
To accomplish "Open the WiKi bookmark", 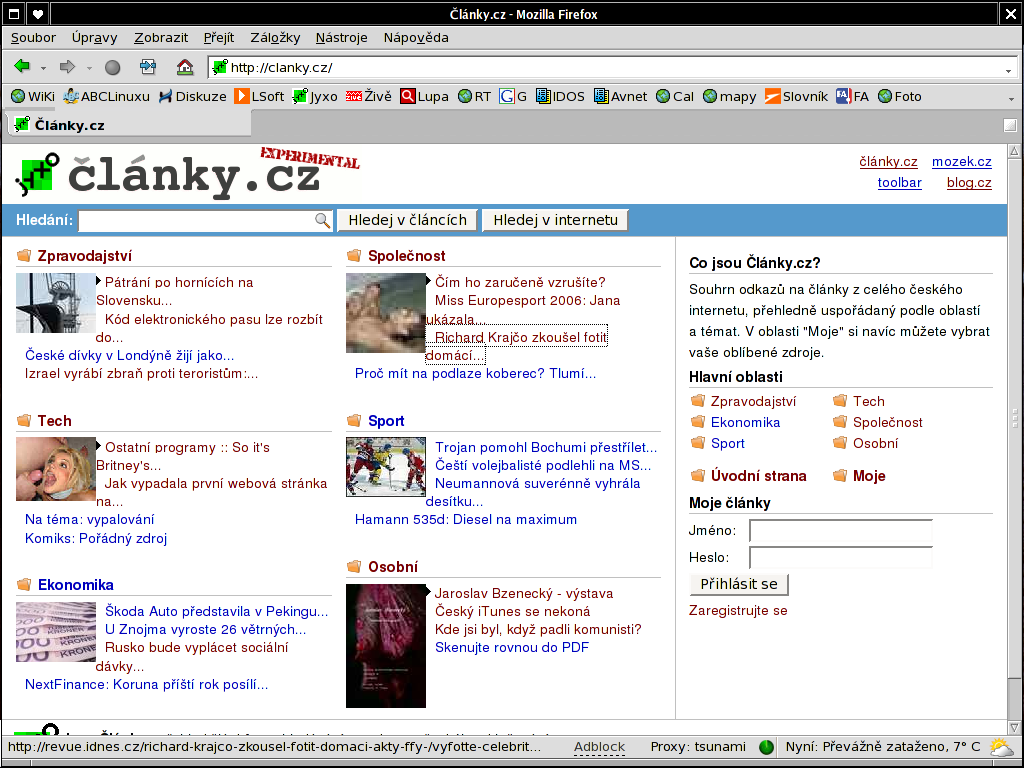I will 33,97.
